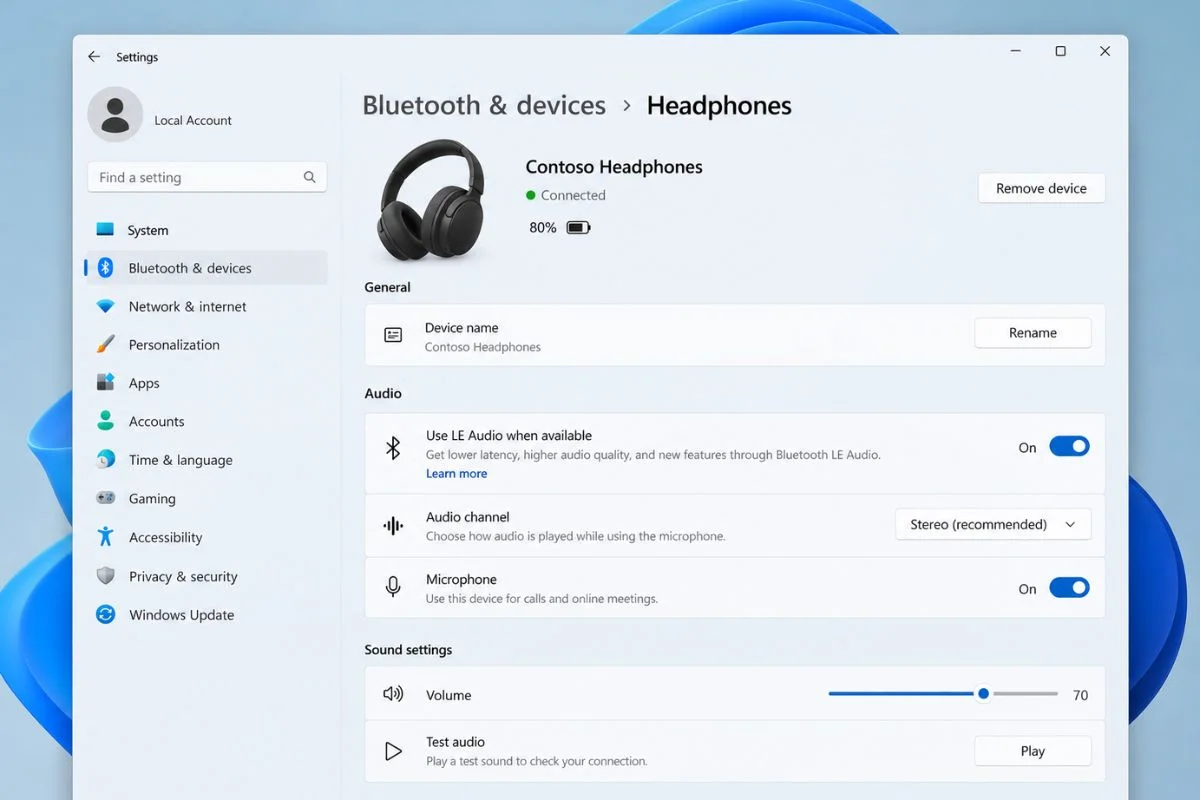Click the search magnifier icon
Viewport: 1200px width, 800px height.
pos(310,177)
